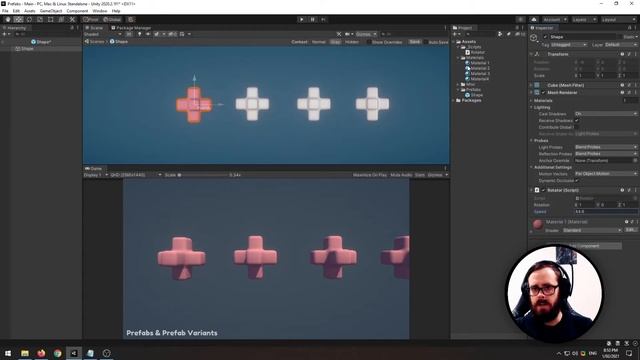Toggle Rotator script enabled checkbox
640x360 pixels.
543,190
